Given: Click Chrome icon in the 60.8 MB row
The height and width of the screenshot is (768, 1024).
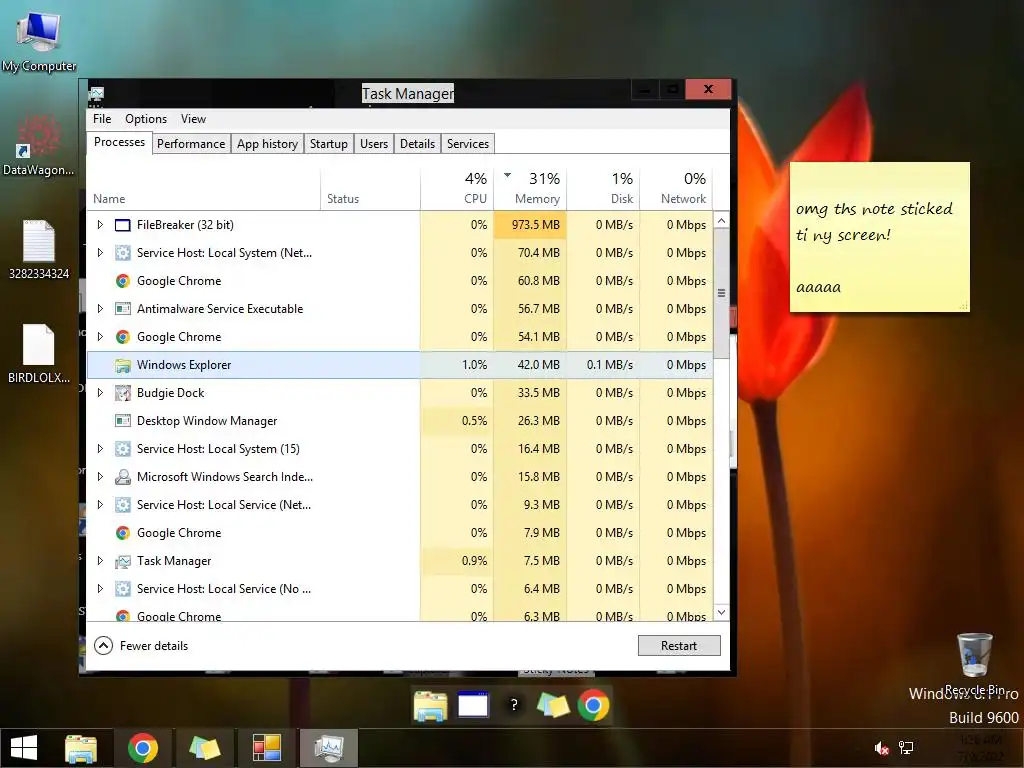Looking at the screenshot, I should (122, 281).
